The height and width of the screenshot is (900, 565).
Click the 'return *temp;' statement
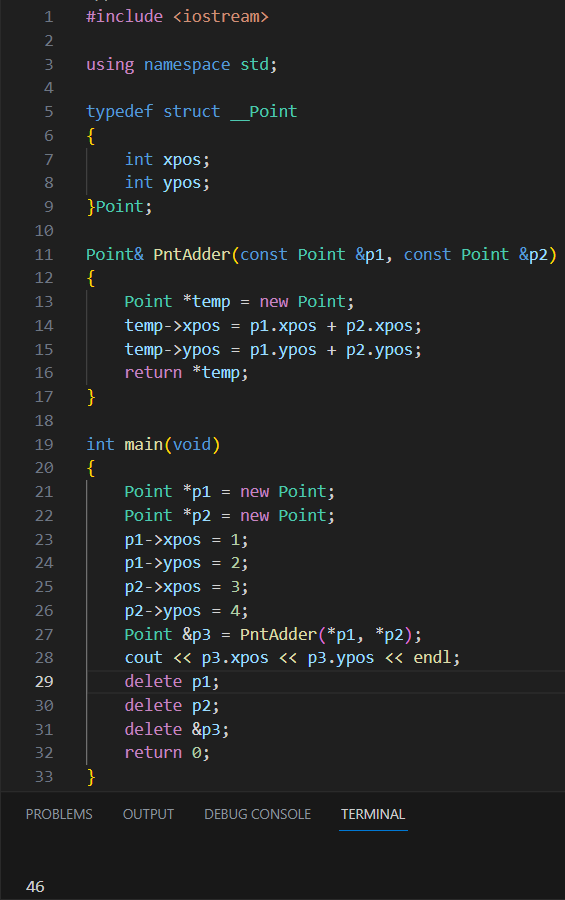click(x=187, y=373)
